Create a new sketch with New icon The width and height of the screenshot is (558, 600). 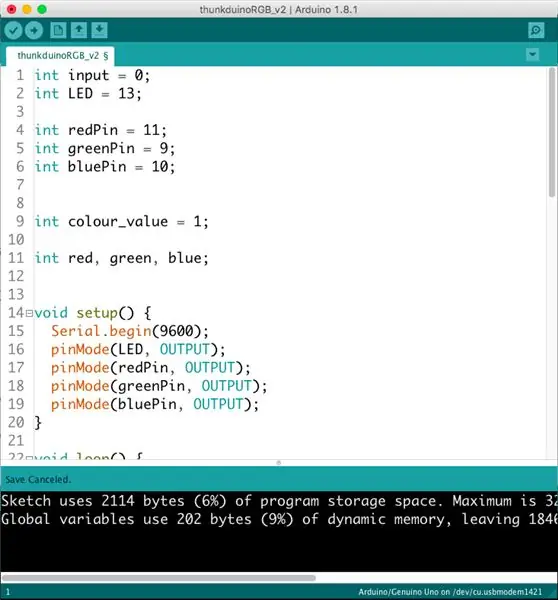pyautogui.click(x=58, y=30)
